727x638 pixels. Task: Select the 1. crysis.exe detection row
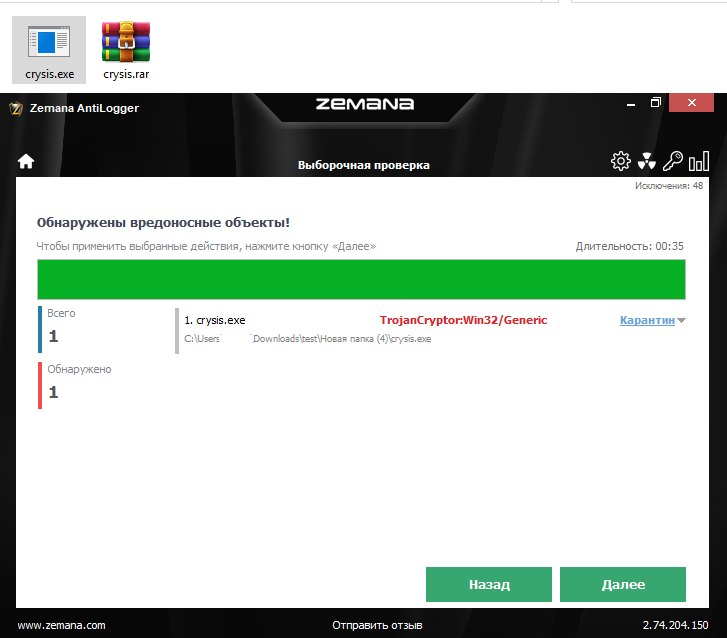(430, 329)
